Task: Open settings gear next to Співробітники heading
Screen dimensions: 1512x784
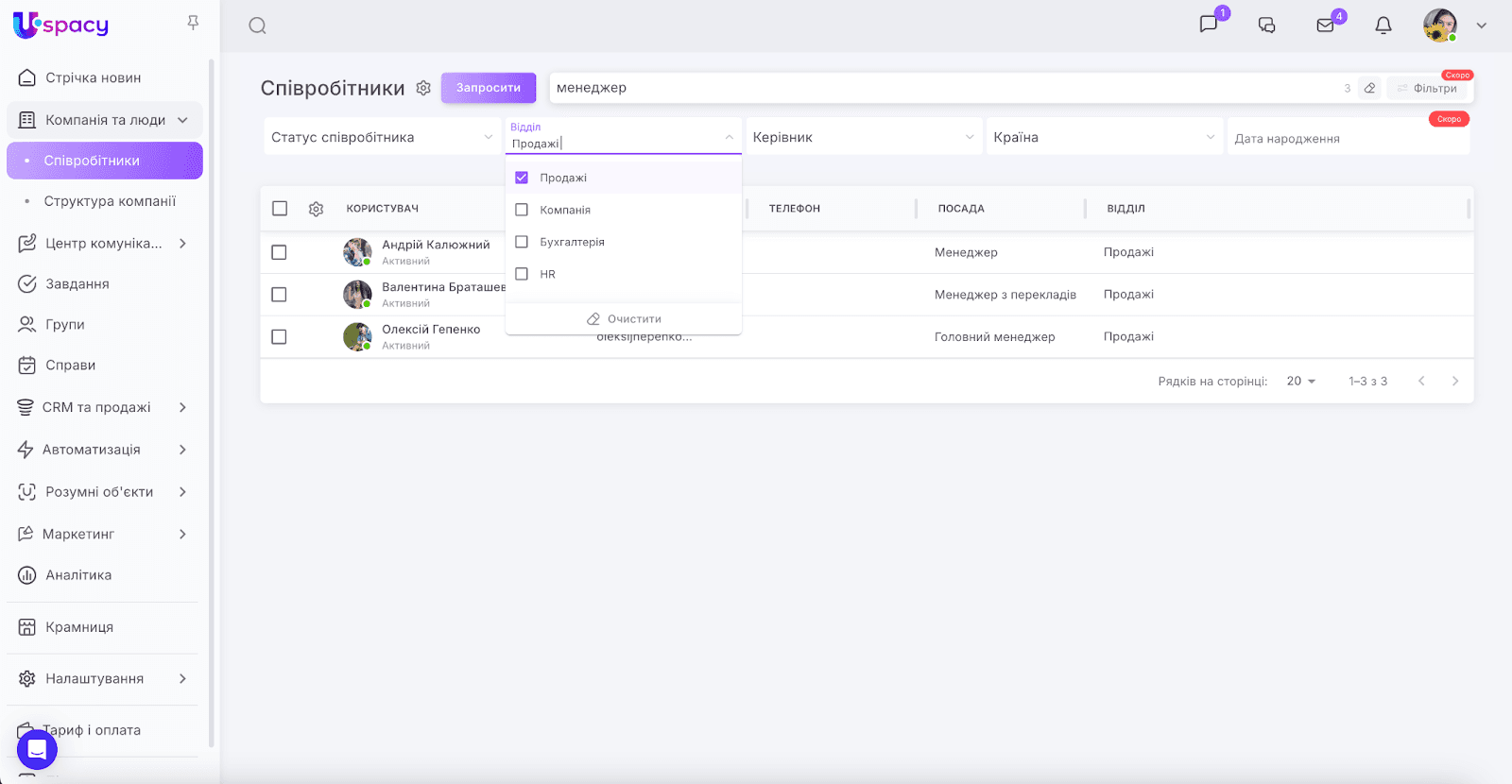Action: pyautogui.click(x=423, y=88)
